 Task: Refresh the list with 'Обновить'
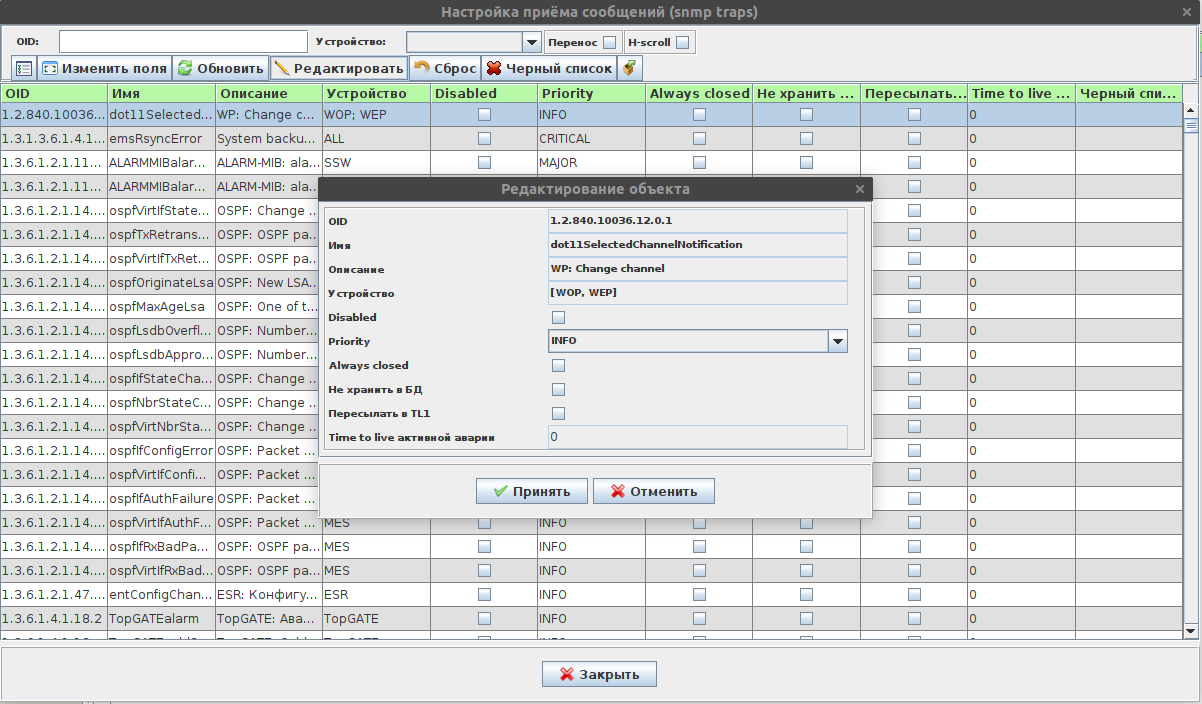220,69
